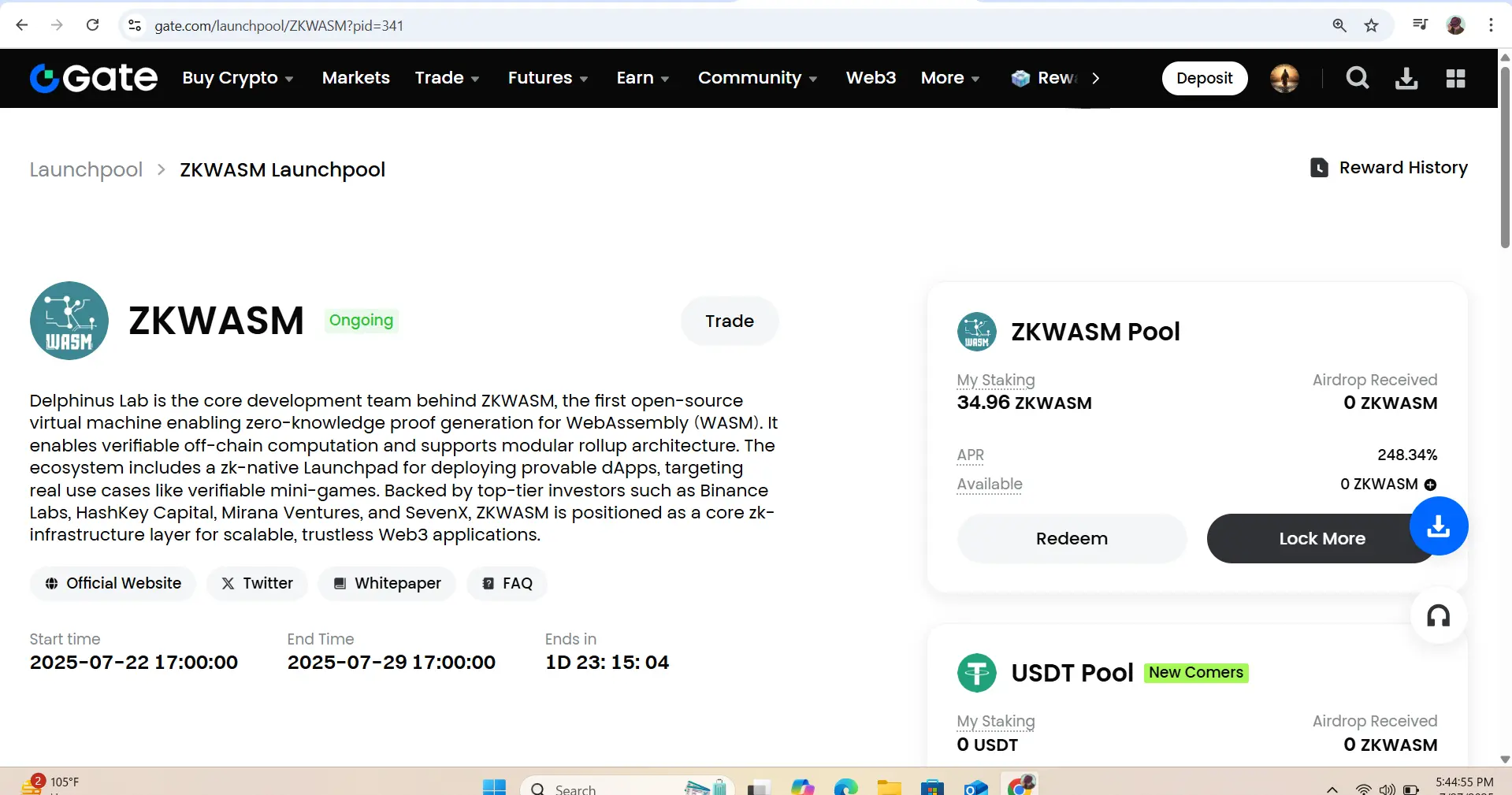Click the ZKWASM token logo
The image size is (1512, 795).
tap(69, 321)
